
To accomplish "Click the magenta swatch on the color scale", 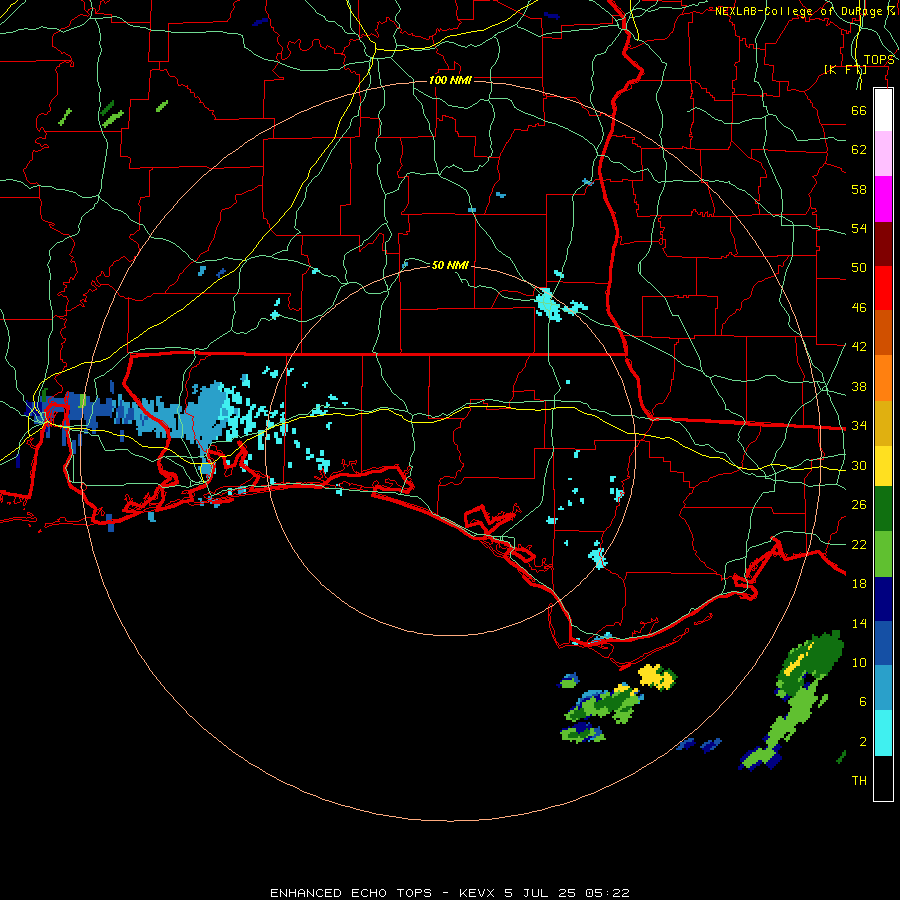I will click(x=883, y=199).
